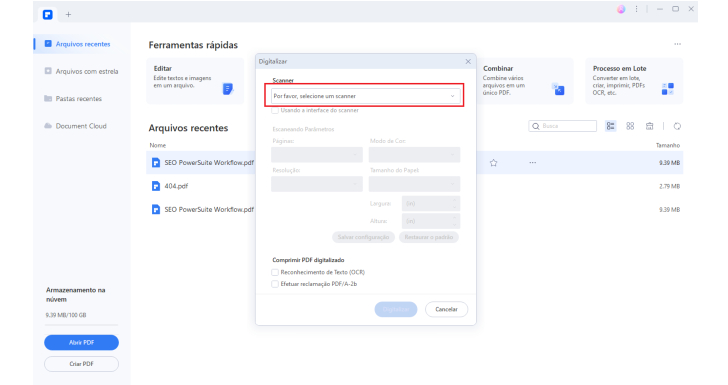Click the Combinar card merge icon
728x385 pixels.
coord(558,89)
